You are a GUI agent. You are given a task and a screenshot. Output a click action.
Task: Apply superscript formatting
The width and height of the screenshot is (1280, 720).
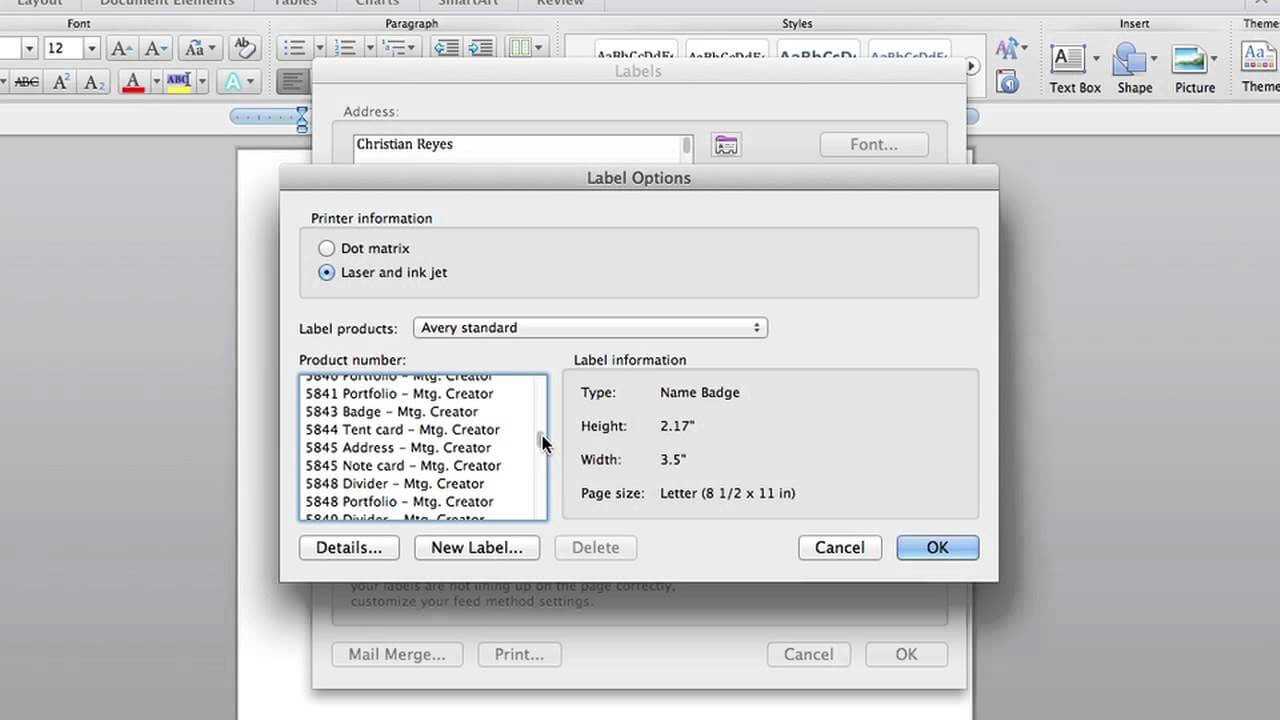(x=61, y=82)
